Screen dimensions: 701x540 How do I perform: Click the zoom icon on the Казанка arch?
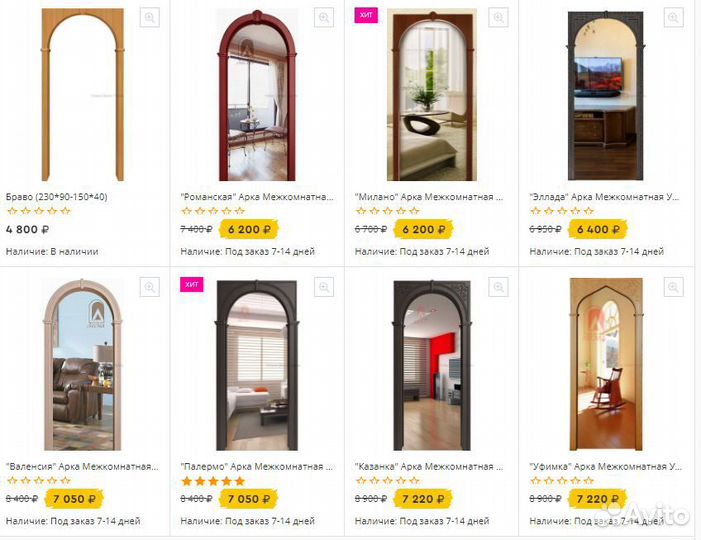click(x=498, y=287)
